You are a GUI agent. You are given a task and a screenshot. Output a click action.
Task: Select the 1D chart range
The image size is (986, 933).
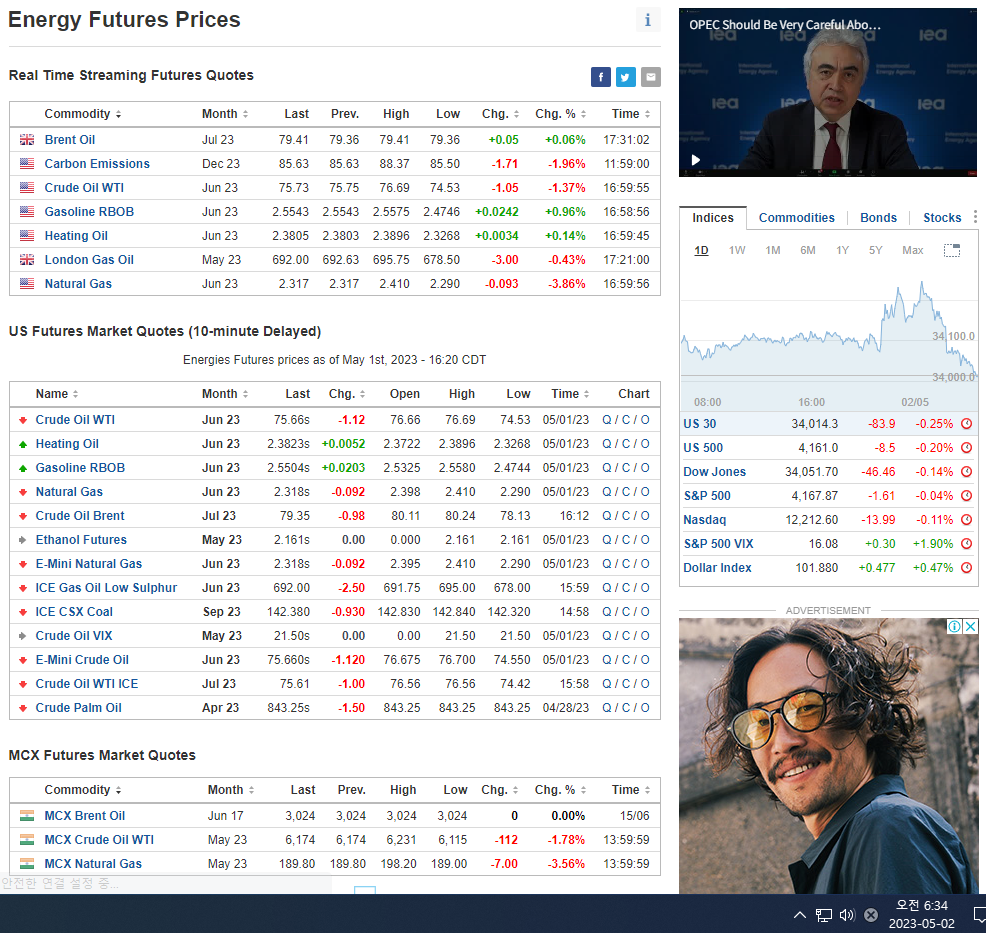coord(701,250)
